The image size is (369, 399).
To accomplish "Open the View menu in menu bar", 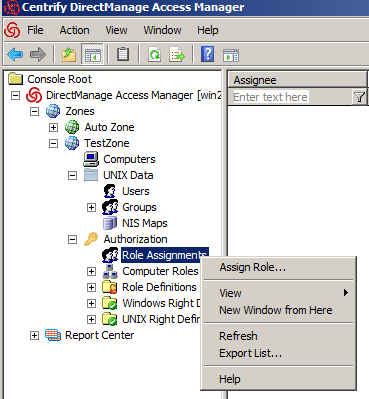I will tap(116, 30).
